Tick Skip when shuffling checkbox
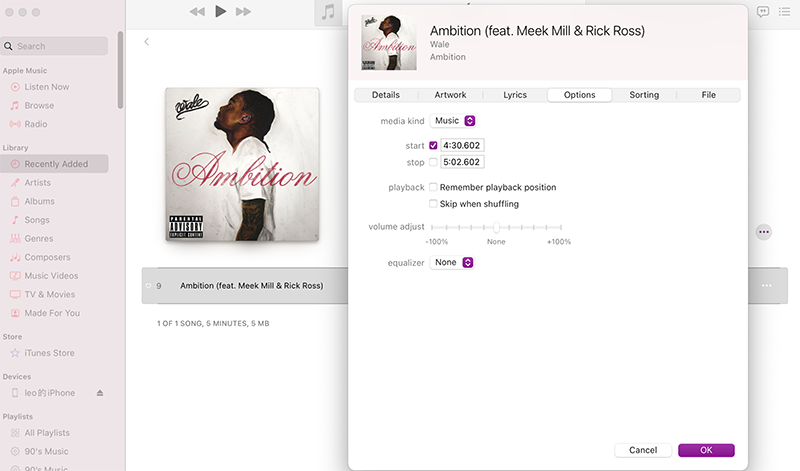The height and width of the screenshot is (471, 800). pyautogui.click(x=433, y=204)
